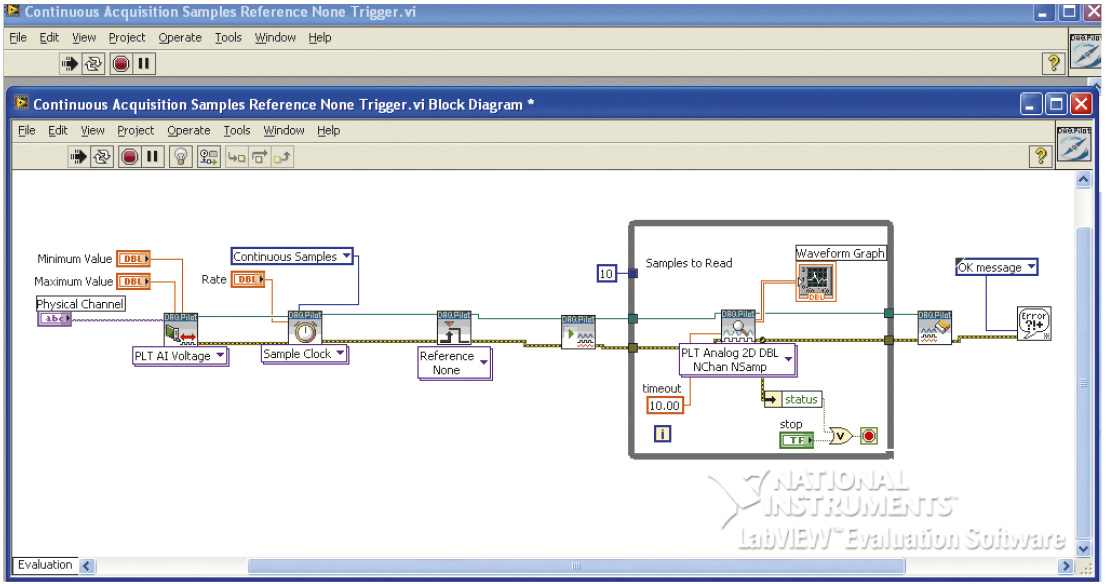
Task: Click horizontal scrollbar left arrow
Action: point(87,566)
